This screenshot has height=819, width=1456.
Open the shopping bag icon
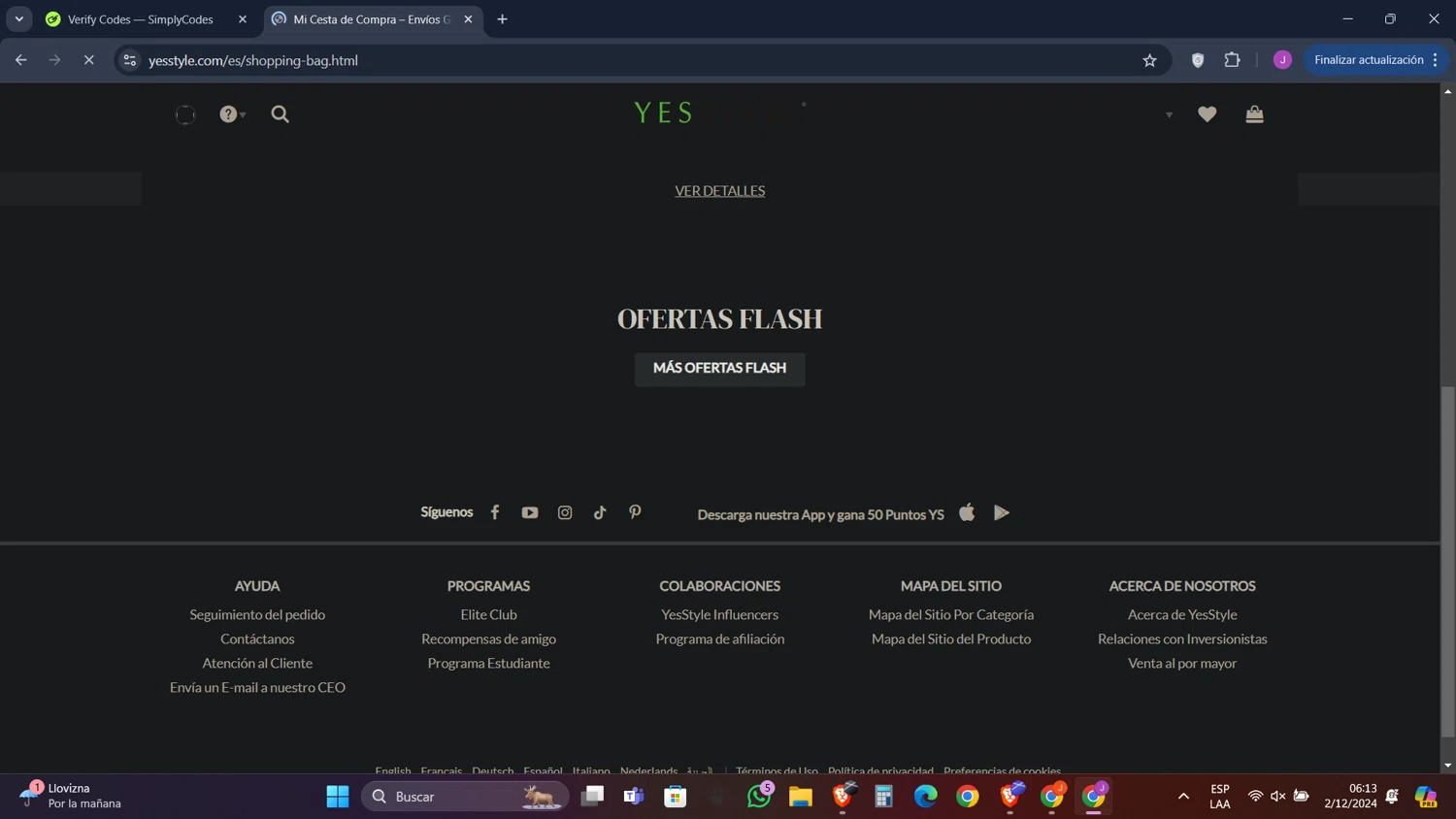(x=1254, y=115)
